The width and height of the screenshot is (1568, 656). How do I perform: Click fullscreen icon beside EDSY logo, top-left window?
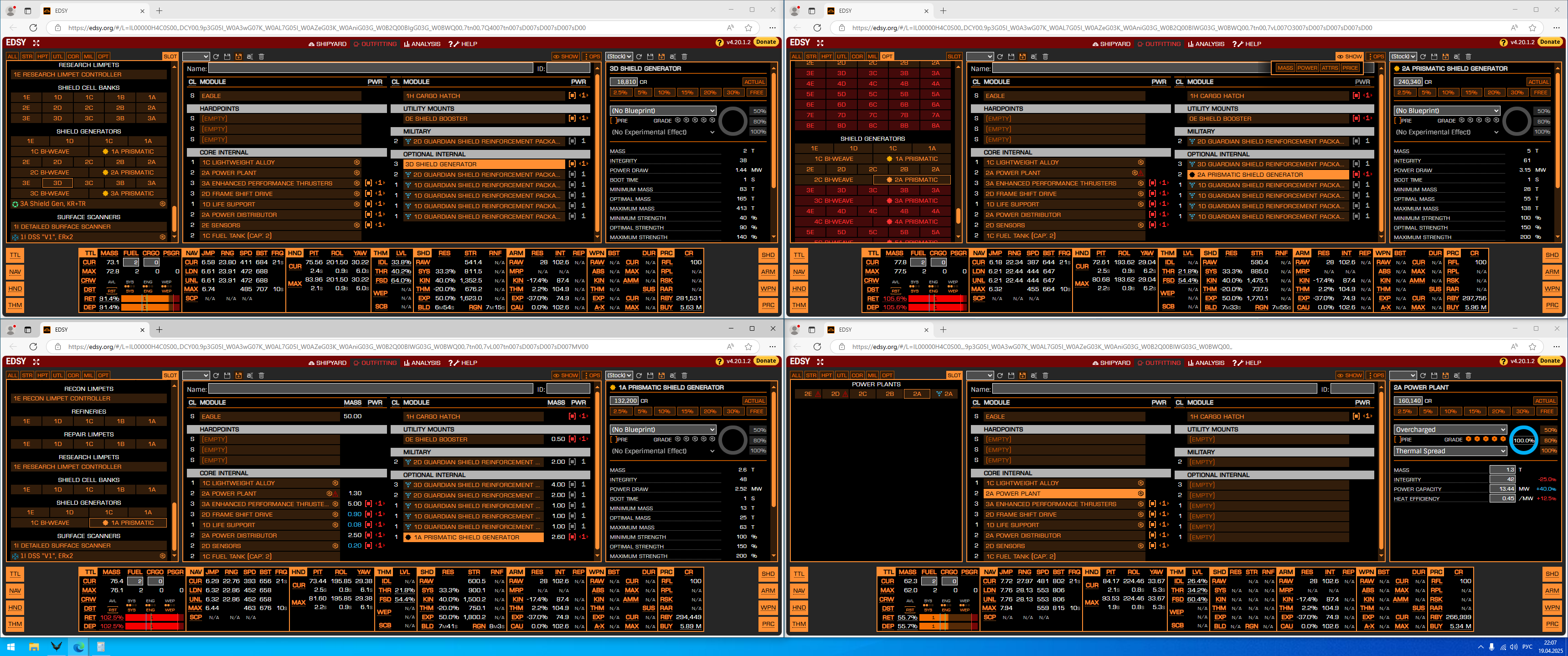(36, 43)
